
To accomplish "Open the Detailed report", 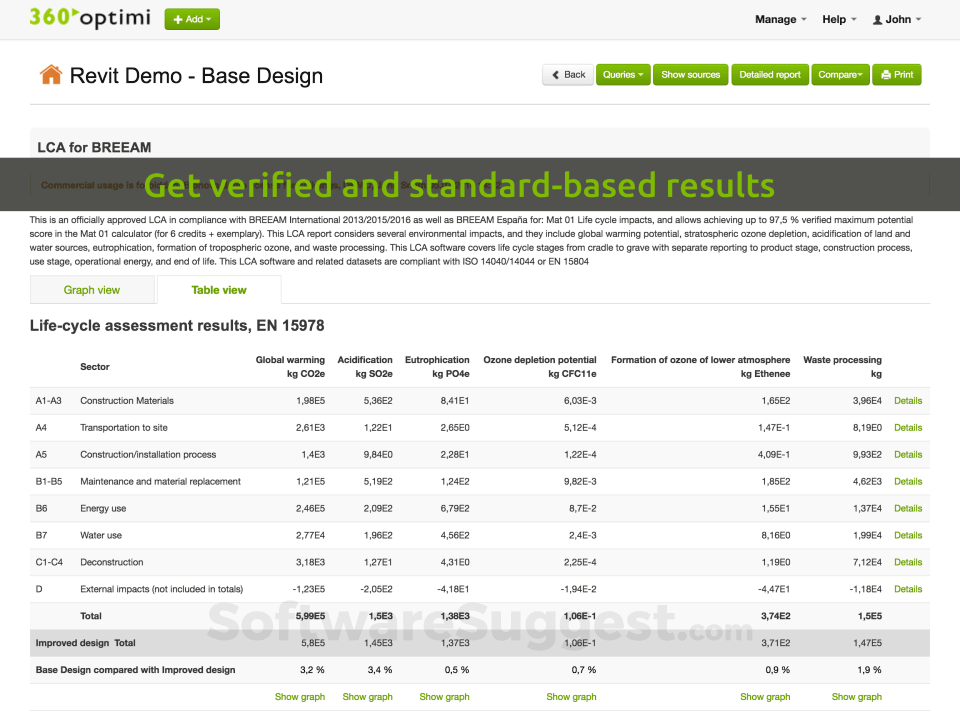I will click(769, 74).
